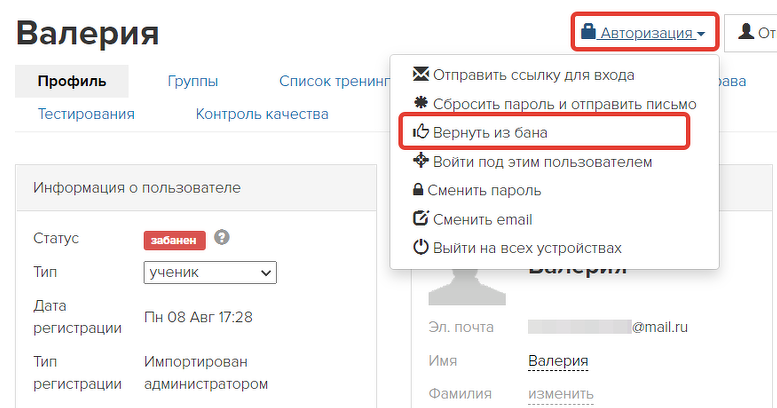The height and width of the screenshot is (408, 777).
Task: Click the Информация о пользователе panel header
Action: click(196, 188)
